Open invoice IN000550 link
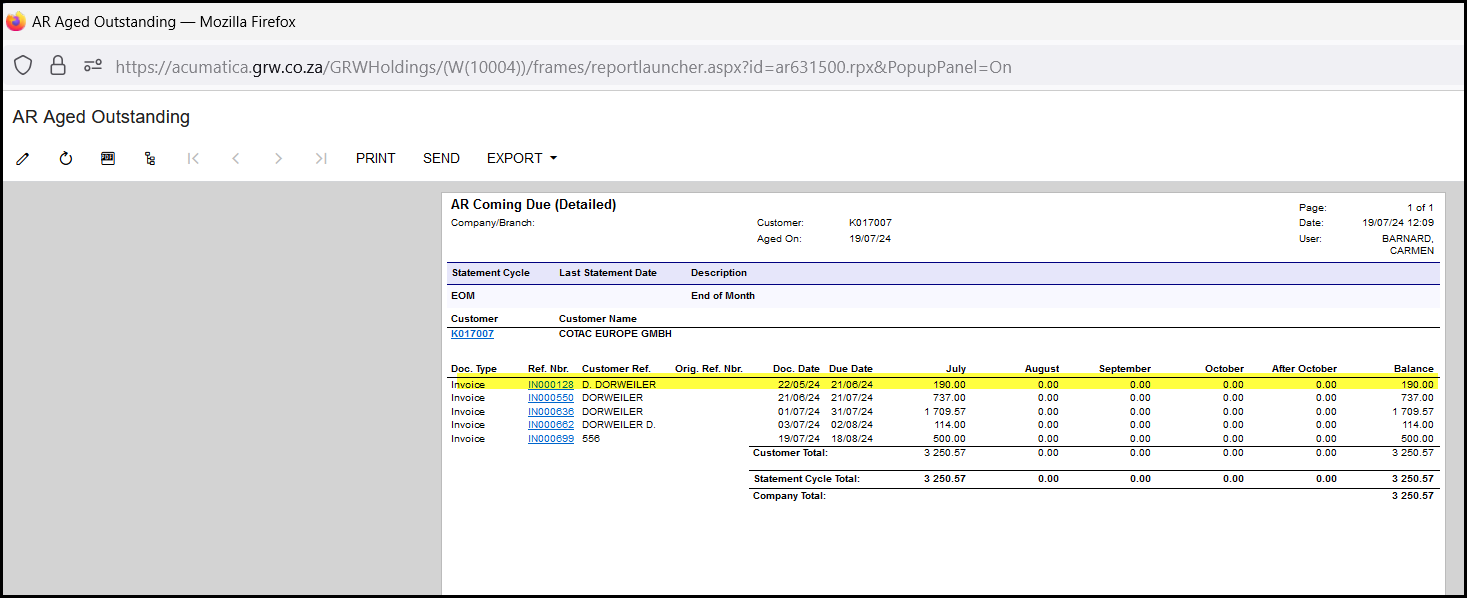The image size is (1467, 598). click(550, 398)
